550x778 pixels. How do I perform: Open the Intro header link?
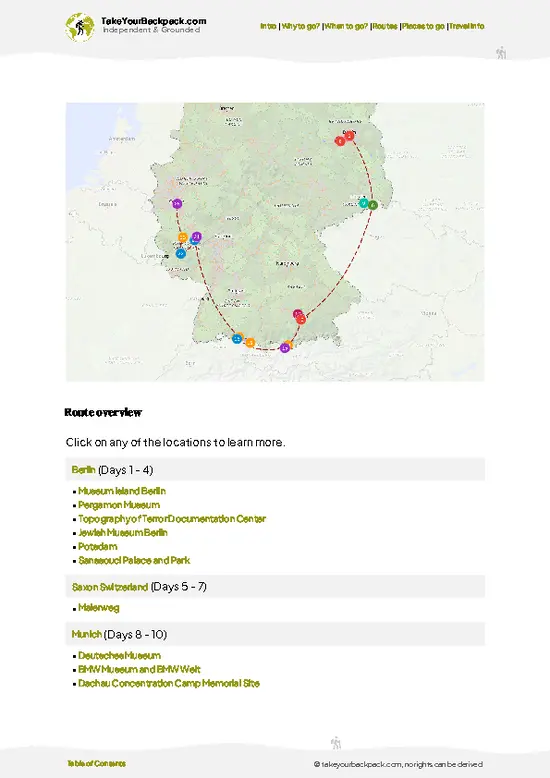tap(268, 26)
